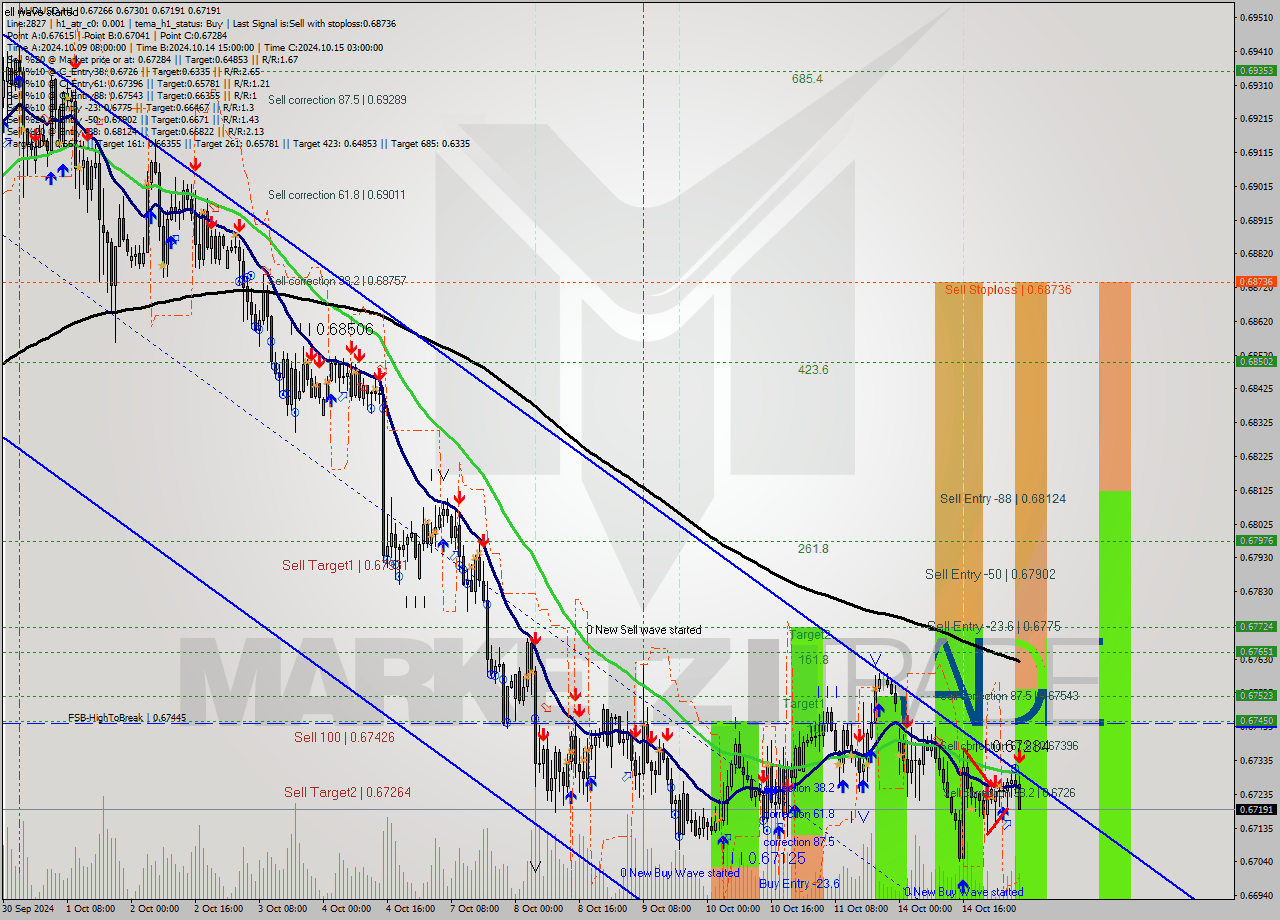Click the 'FSB-HighToBreak | 0.67445' label
Viewport: 1280px width, 920px height.
pos(127,718)
